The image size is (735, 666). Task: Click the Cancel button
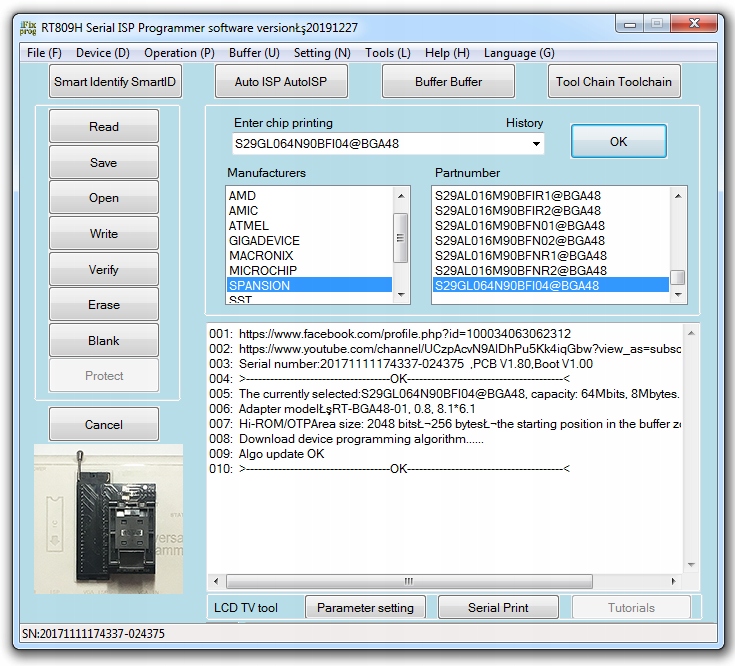tap(104, 425)
